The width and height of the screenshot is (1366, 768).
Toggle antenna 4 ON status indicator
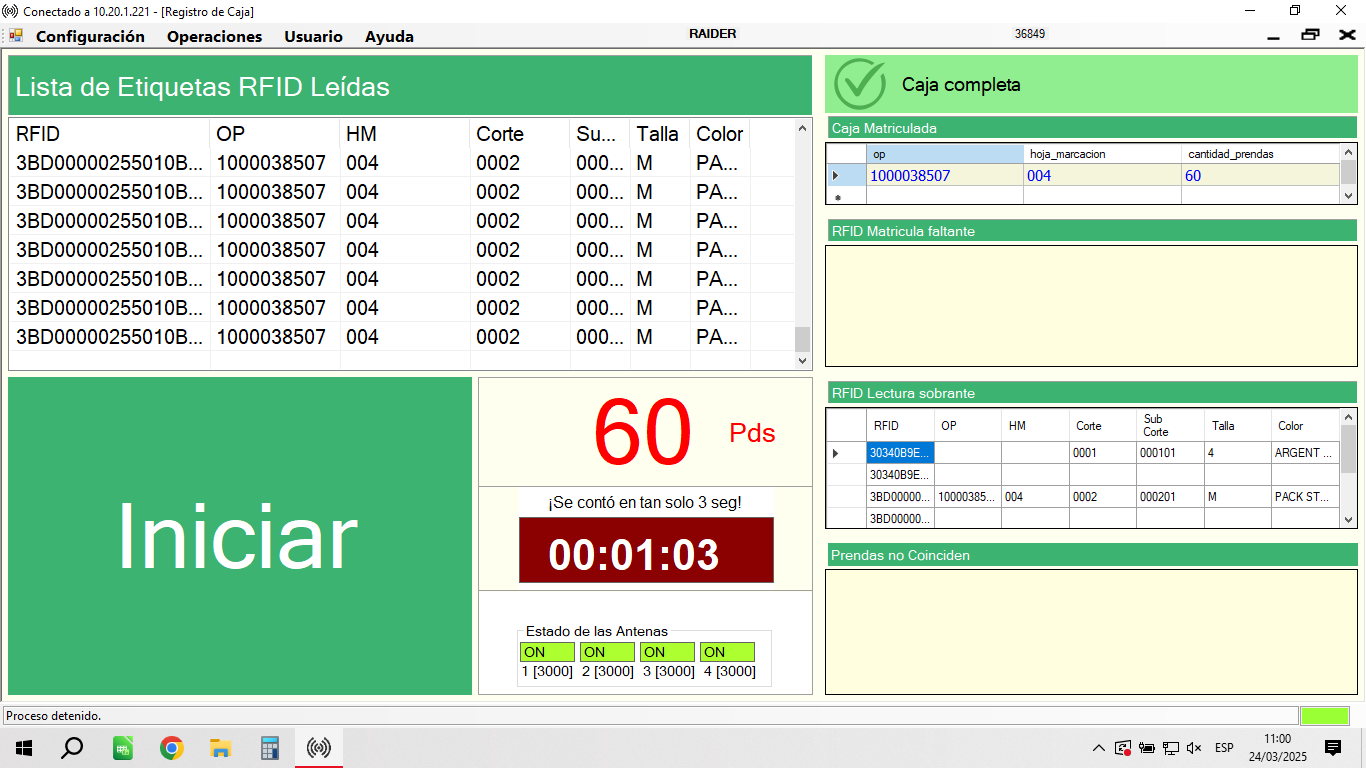point(727,652)
